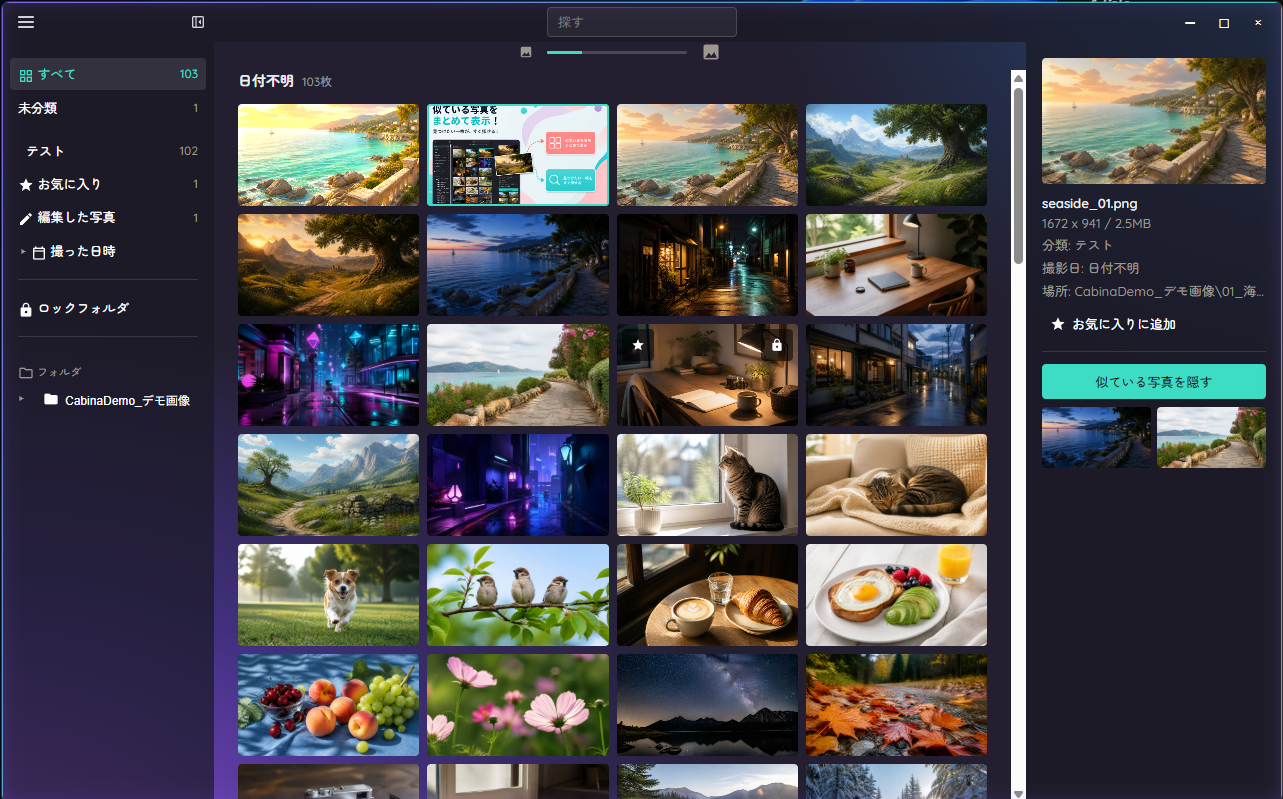This screenshot has height=799, width=1283.
Task: Click the large seaside preview in details panel
Action: pyautogui.click(x=1154, y=121)
